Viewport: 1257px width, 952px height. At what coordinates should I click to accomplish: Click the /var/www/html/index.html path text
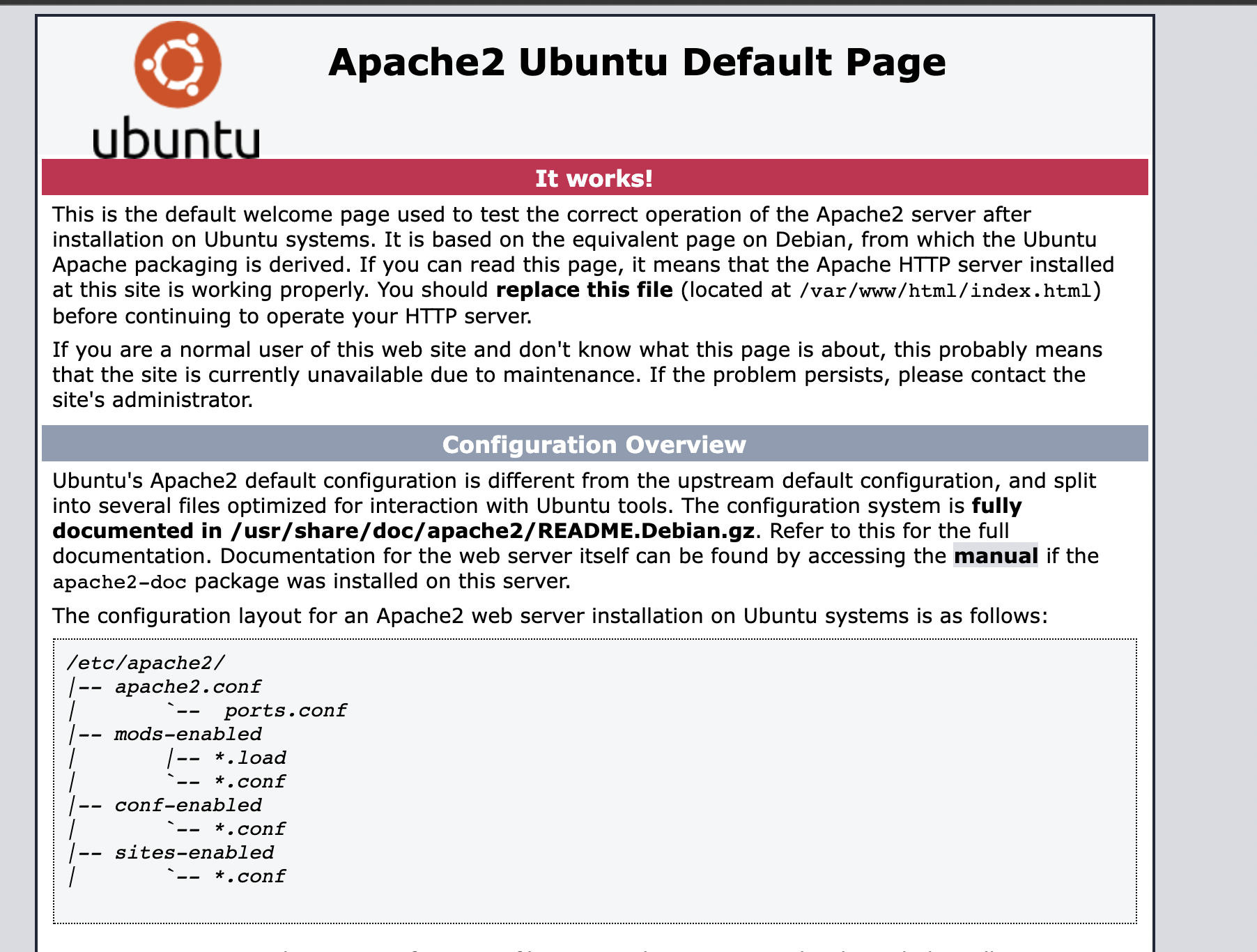pyautogui.click(x=946, y=291)
